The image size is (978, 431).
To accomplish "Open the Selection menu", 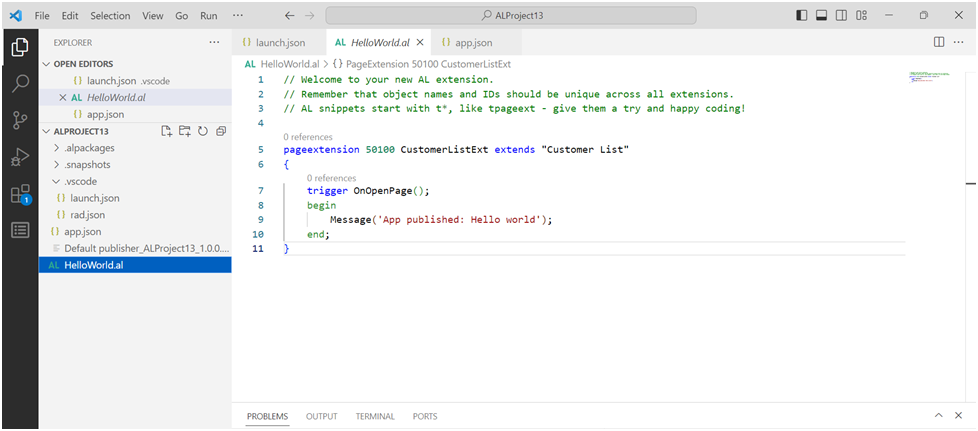I will [110, 16].
